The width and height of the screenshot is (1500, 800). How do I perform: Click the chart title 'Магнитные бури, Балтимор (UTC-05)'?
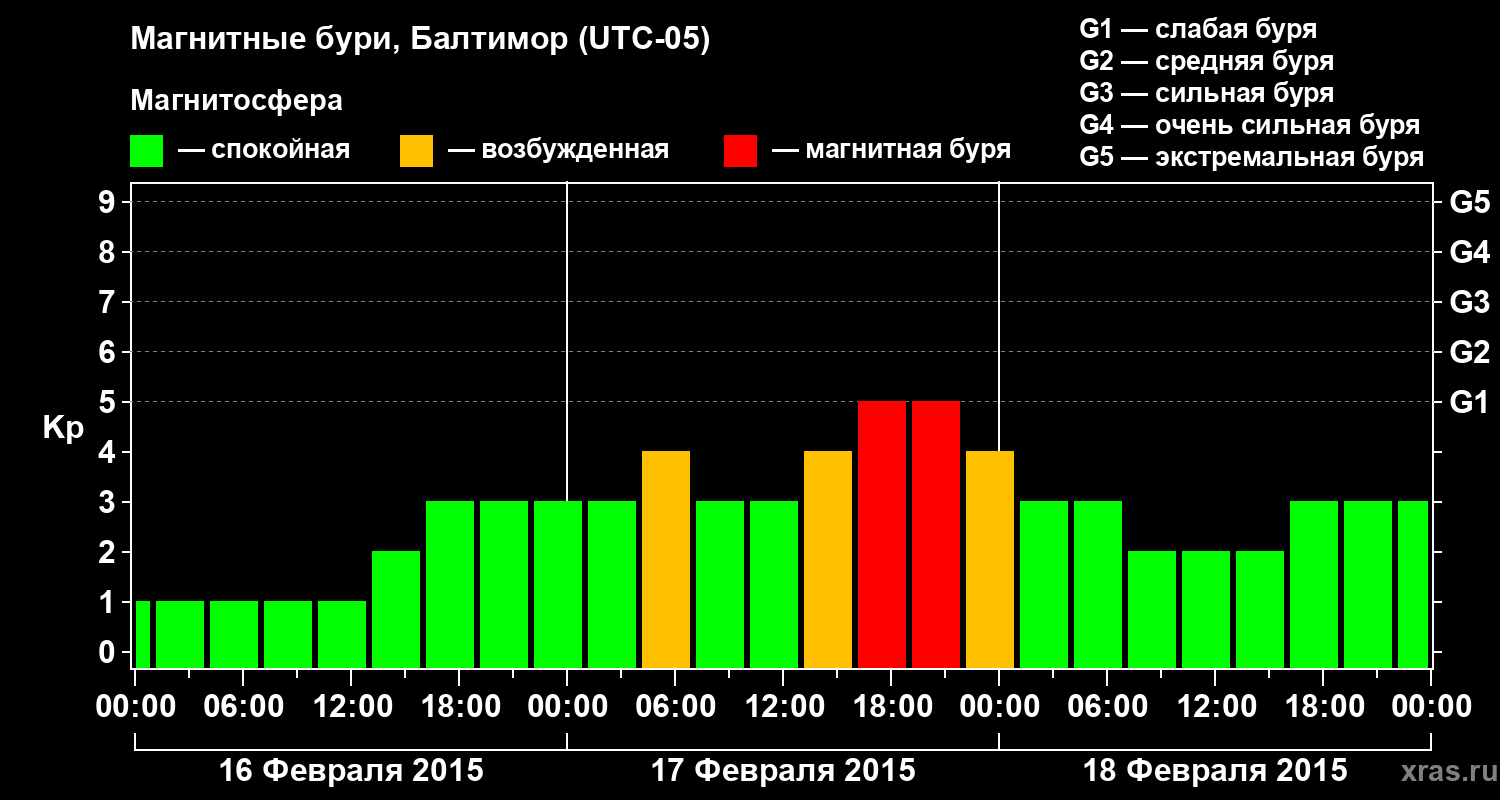[x=420, y=40]
